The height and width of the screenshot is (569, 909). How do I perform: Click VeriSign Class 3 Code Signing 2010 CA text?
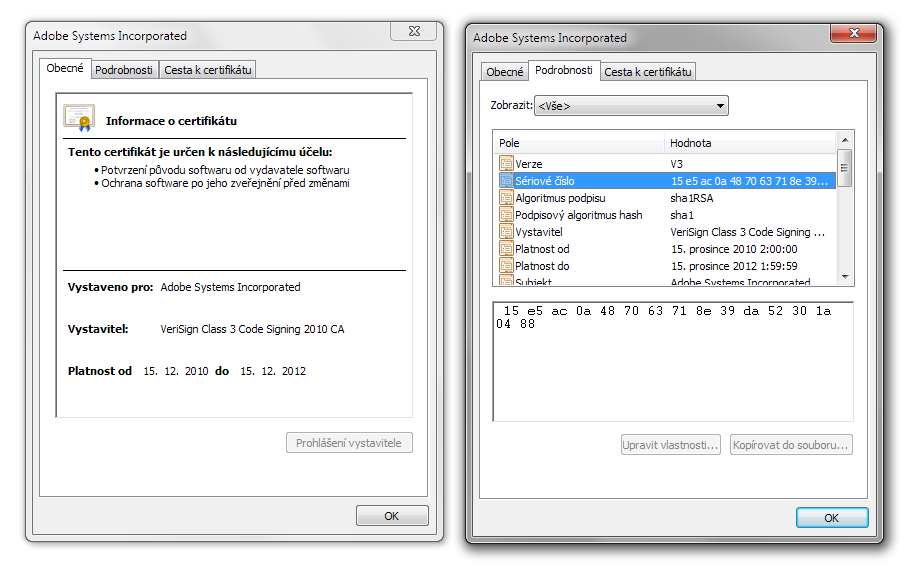click(x=252, y=329)
